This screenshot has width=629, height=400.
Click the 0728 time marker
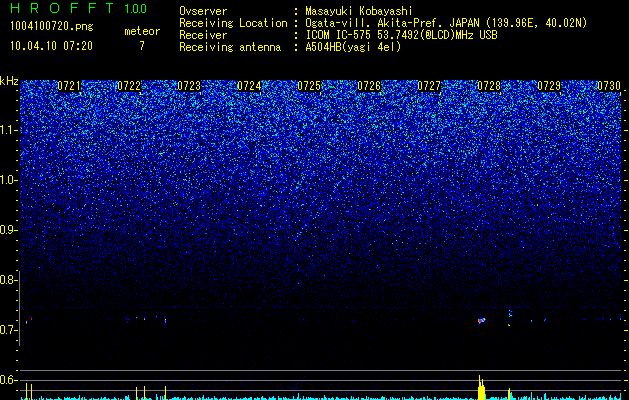489,86
